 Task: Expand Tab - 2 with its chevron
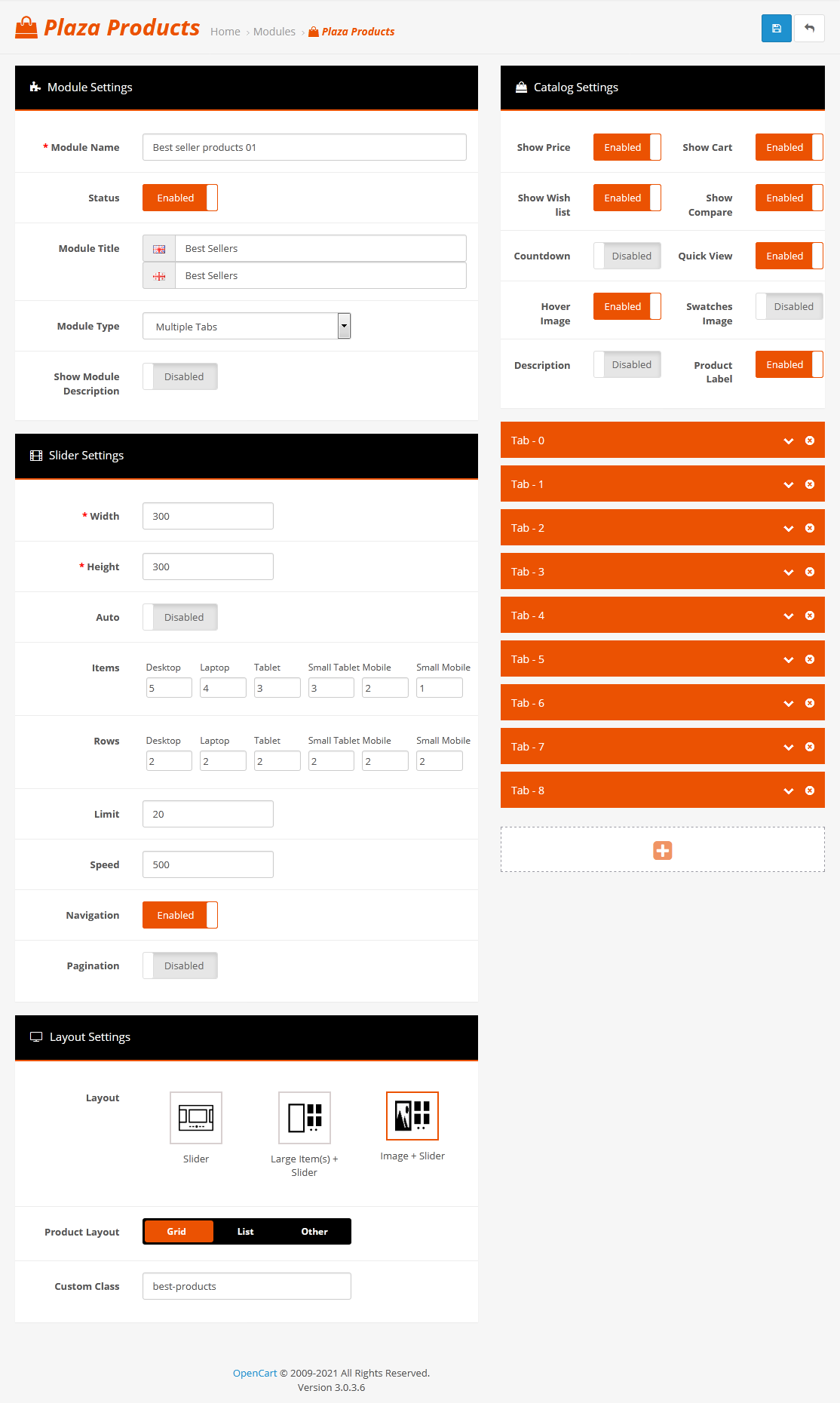point(789,528)
